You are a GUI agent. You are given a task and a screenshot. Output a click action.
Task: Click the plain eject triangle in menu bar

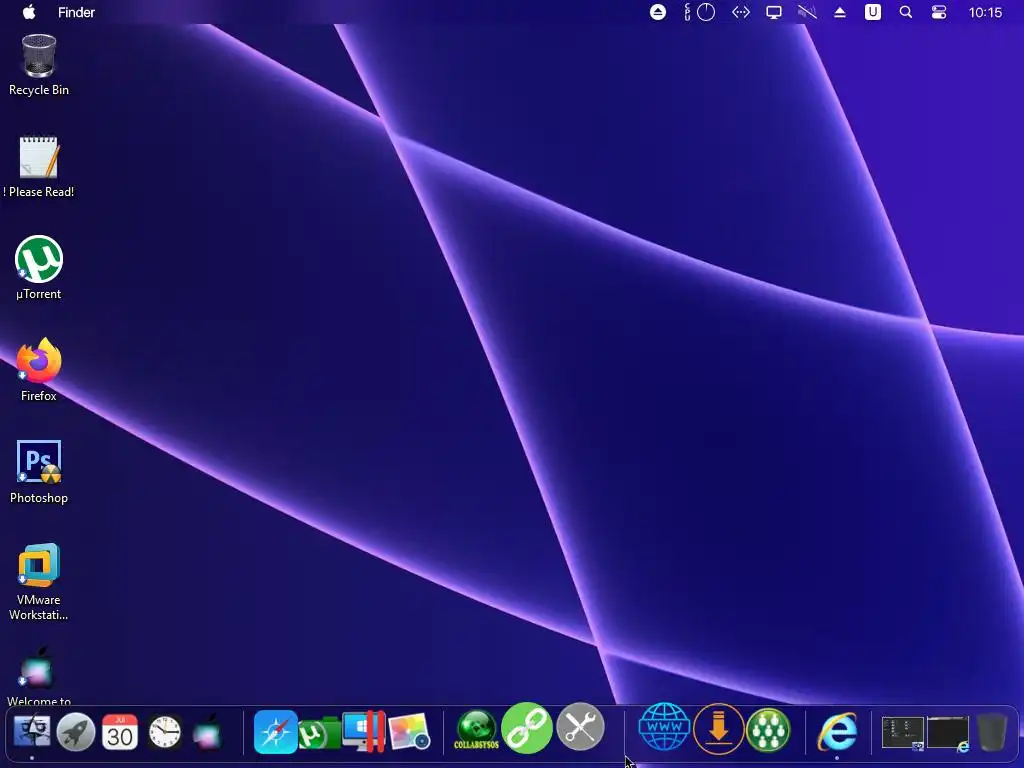click(840, 12)
